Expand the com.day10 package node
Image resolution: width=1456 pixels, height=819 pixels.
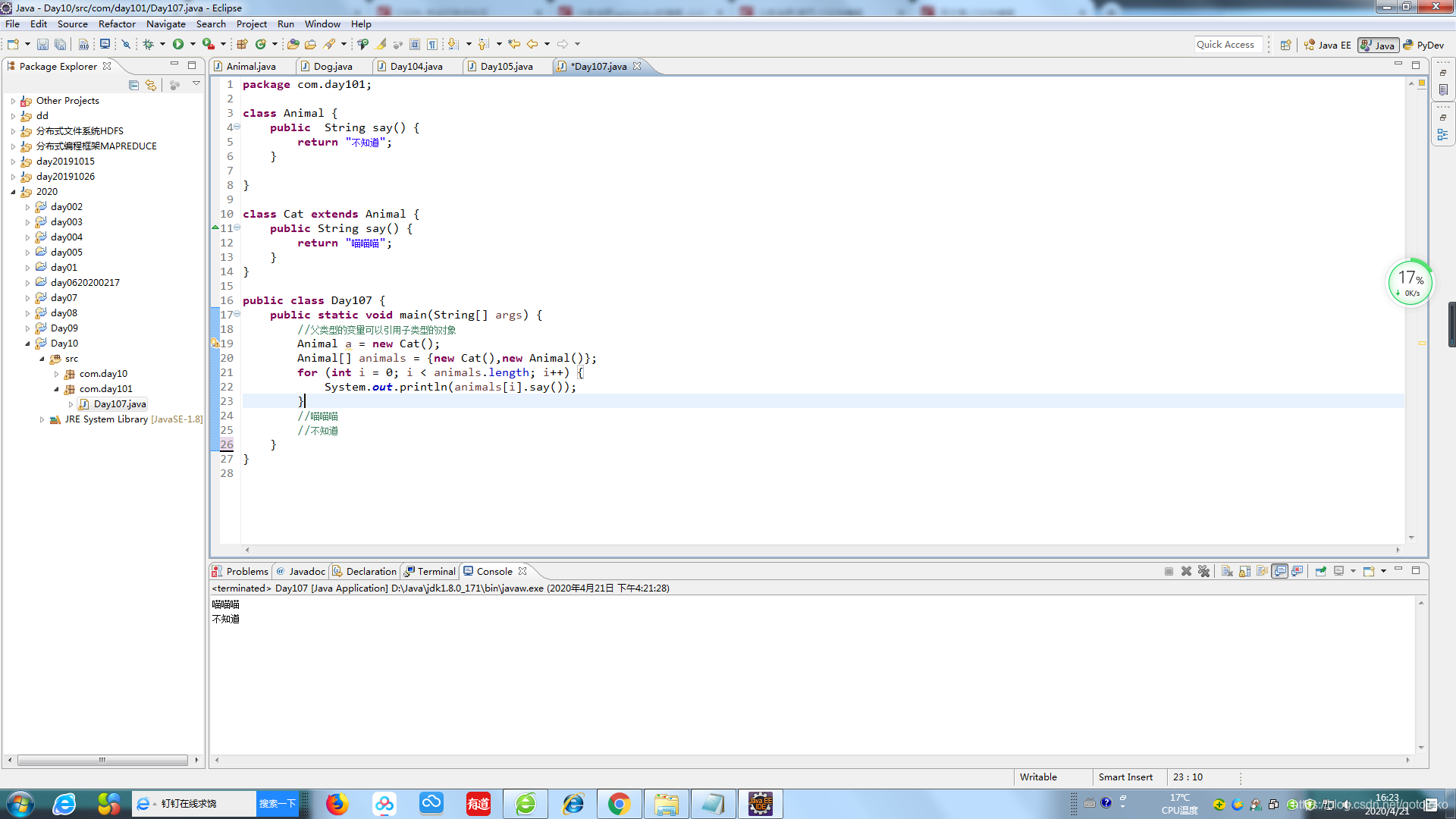56,374
